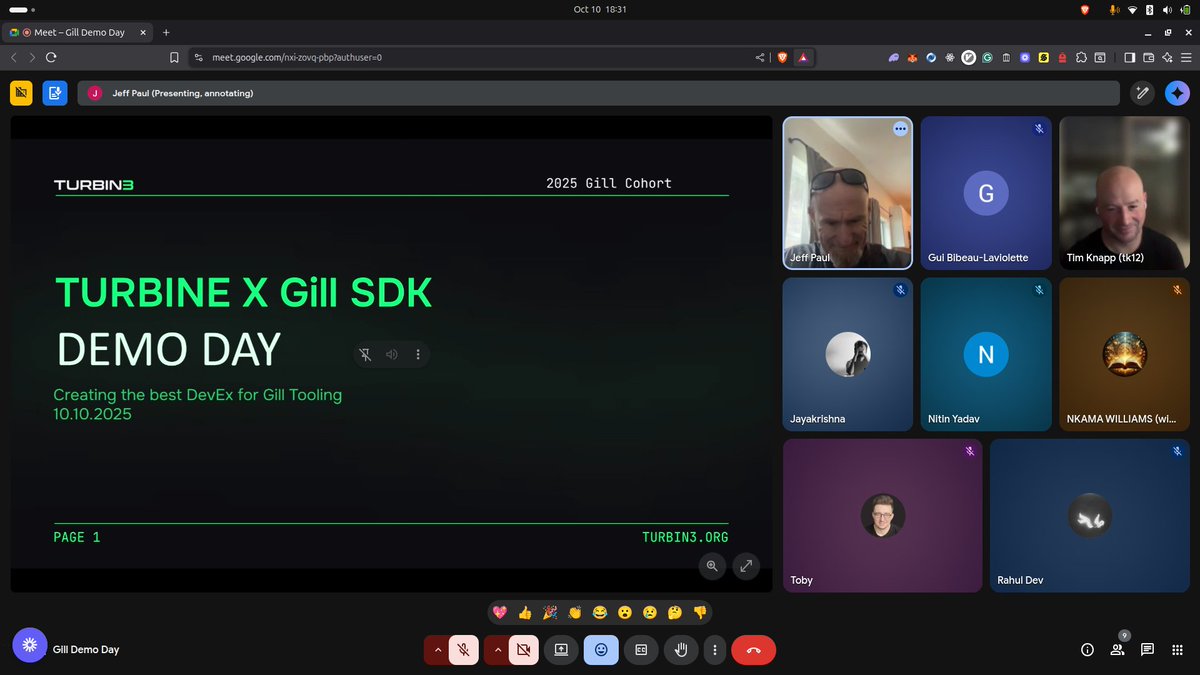This screenshot has height=675, width=1200.
Task: Select Gui Bibeau-Laviolette participant tile
Action: [x=986, y=193]
